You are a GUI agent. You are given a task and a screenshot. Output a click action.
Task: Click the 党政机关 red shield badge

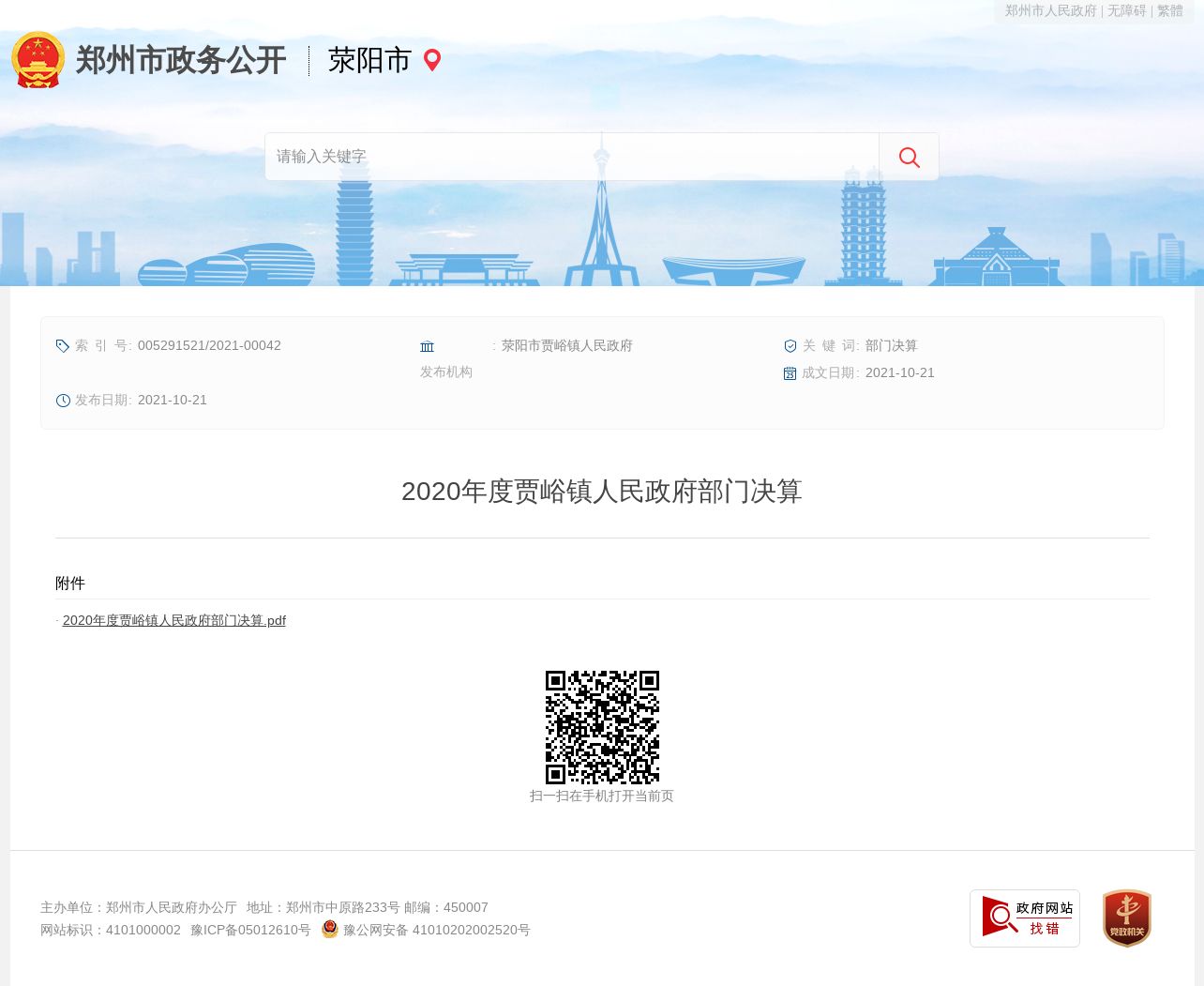click(x=1127, y=918)
